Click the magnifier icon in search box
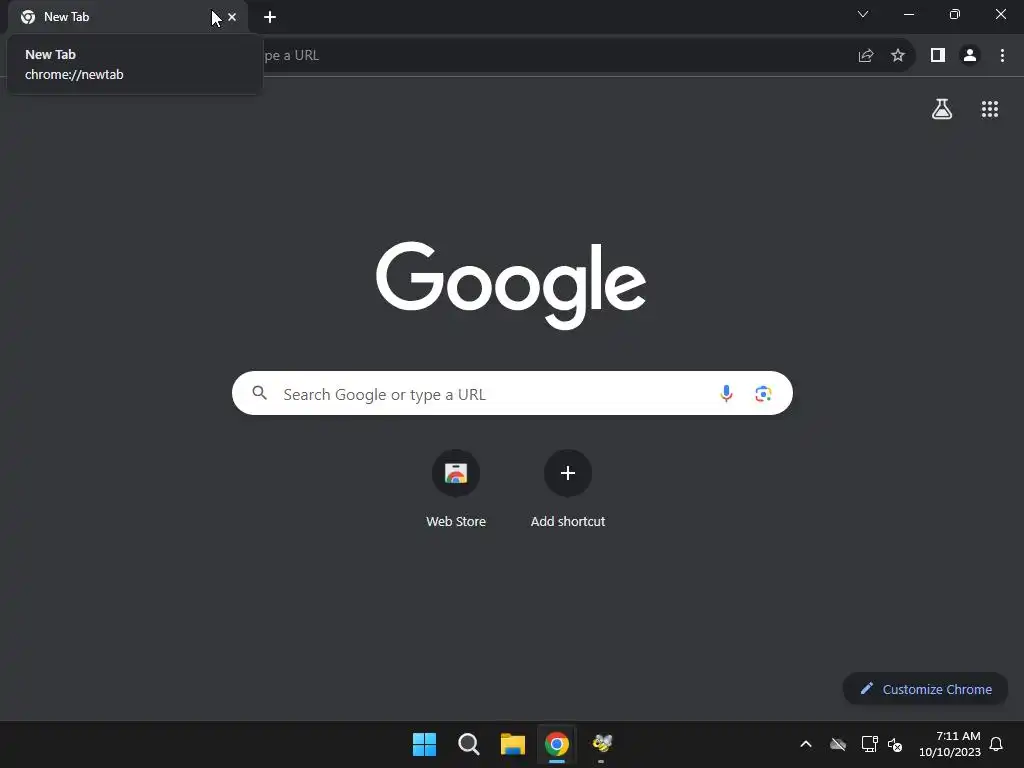 click(260, 392)
